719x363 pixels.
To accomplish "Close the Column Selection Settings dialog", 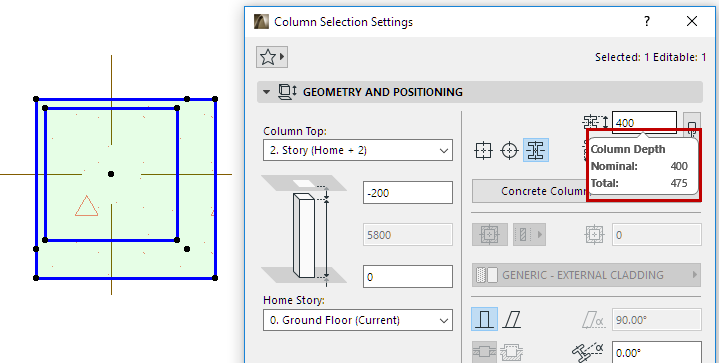I will [x=691, y=21].
